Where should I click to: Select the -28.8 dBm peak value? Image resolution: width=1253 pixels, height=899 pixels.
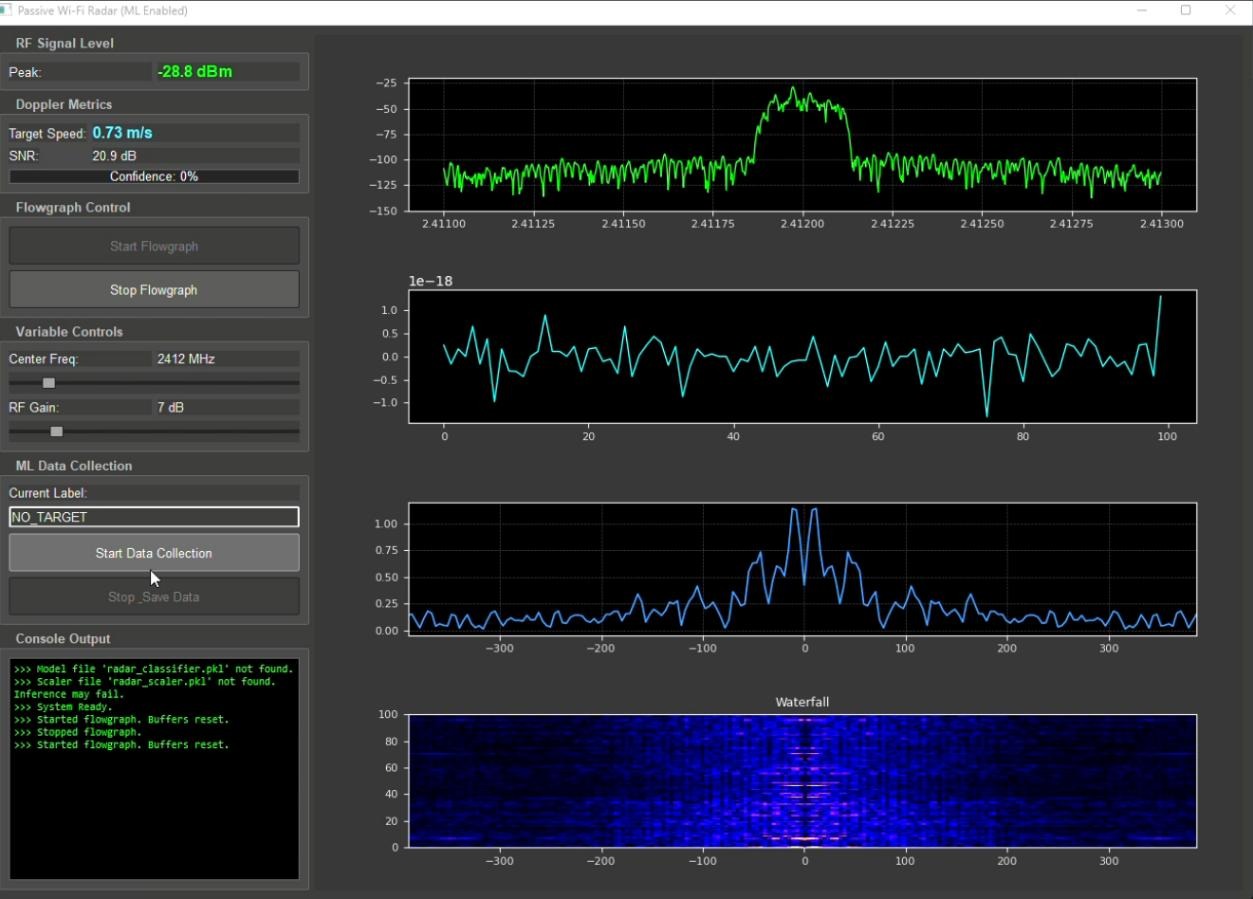click(x=195, y=72)
